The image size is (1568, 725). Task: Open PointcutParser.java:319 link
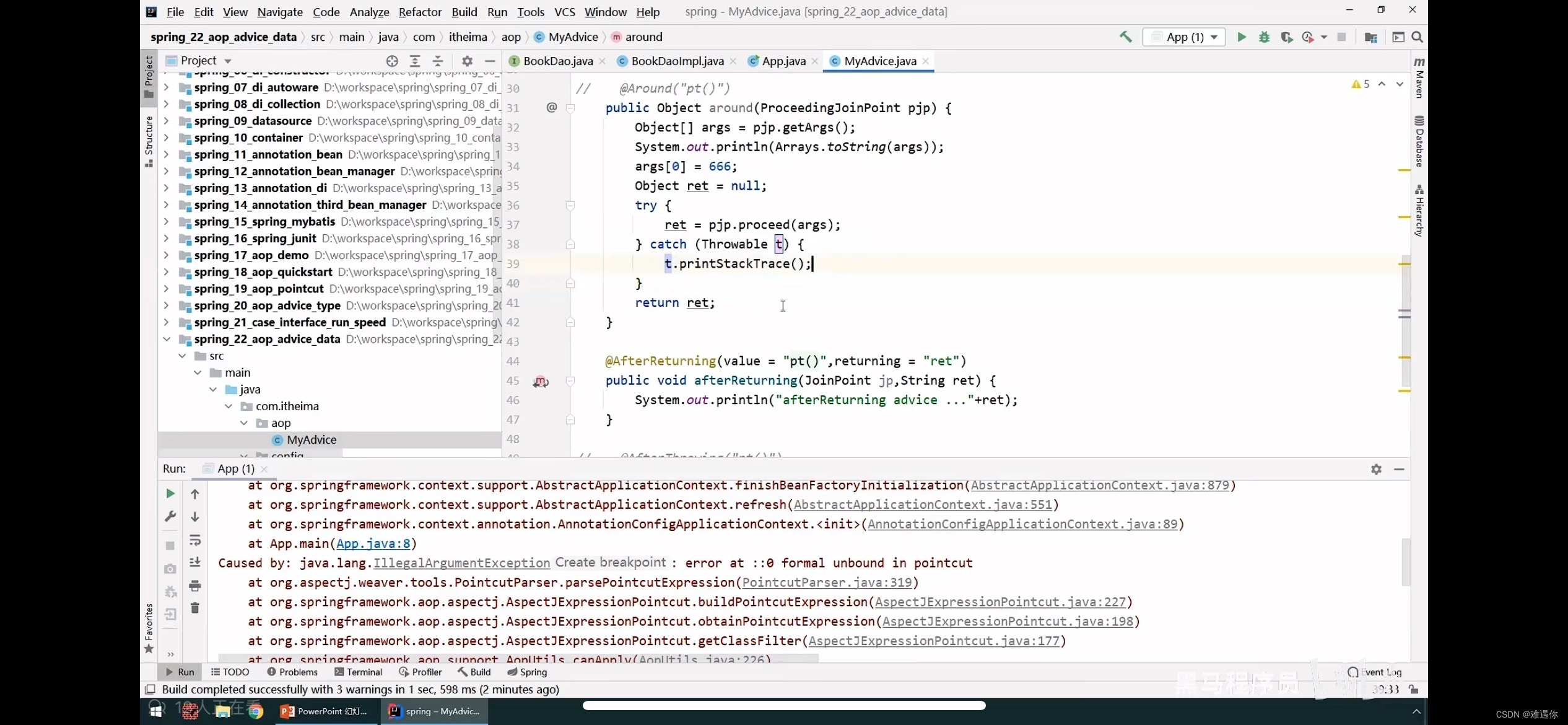click(x=827, y=582)
